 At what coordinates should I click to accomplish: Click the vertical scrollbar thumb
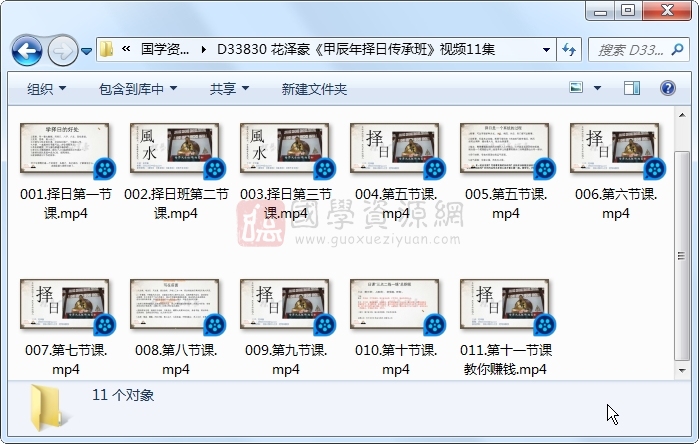[x=682, y=255]
